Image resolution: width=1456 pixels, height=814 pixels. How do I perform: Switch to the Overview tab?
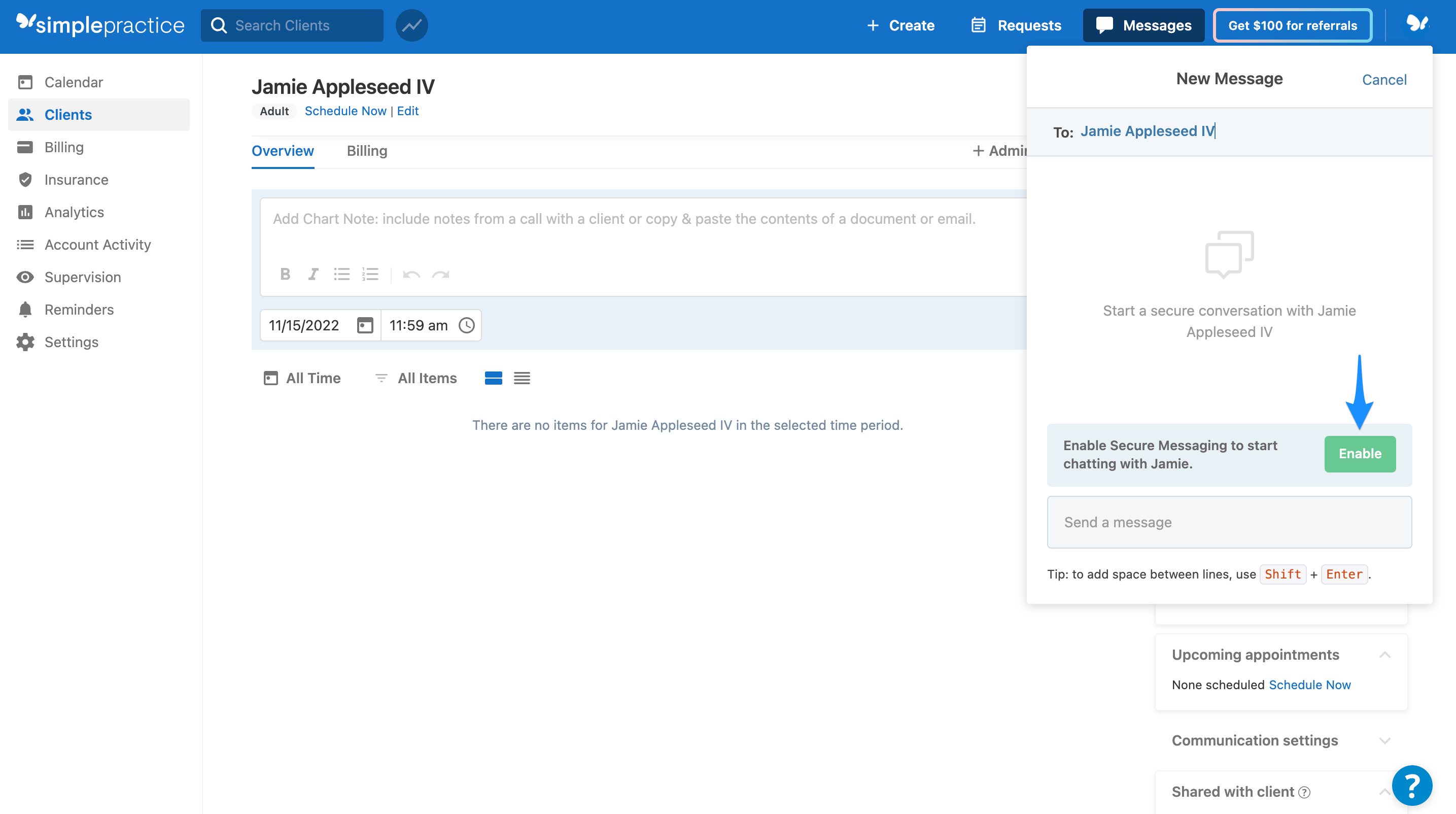[283, 151]
